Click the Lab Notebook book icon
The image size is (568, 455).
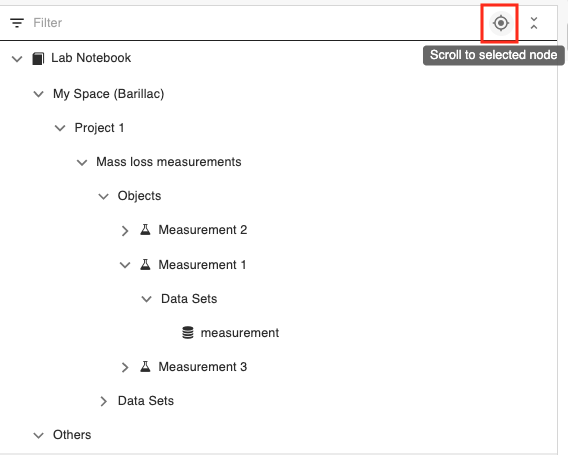pyautogui.click(x=38, y=58)
